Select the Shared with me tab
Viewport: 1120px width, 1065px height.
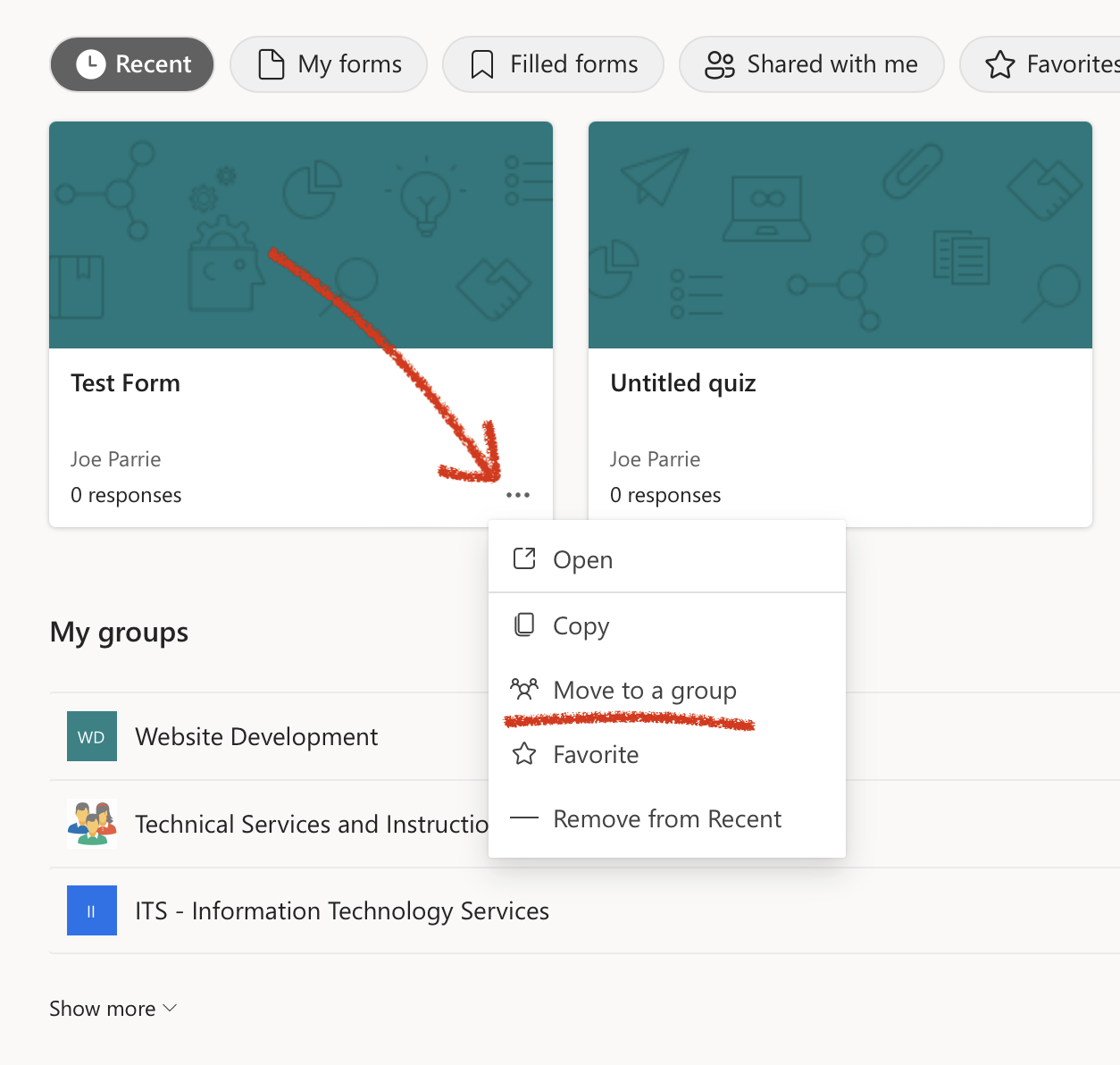811,64
